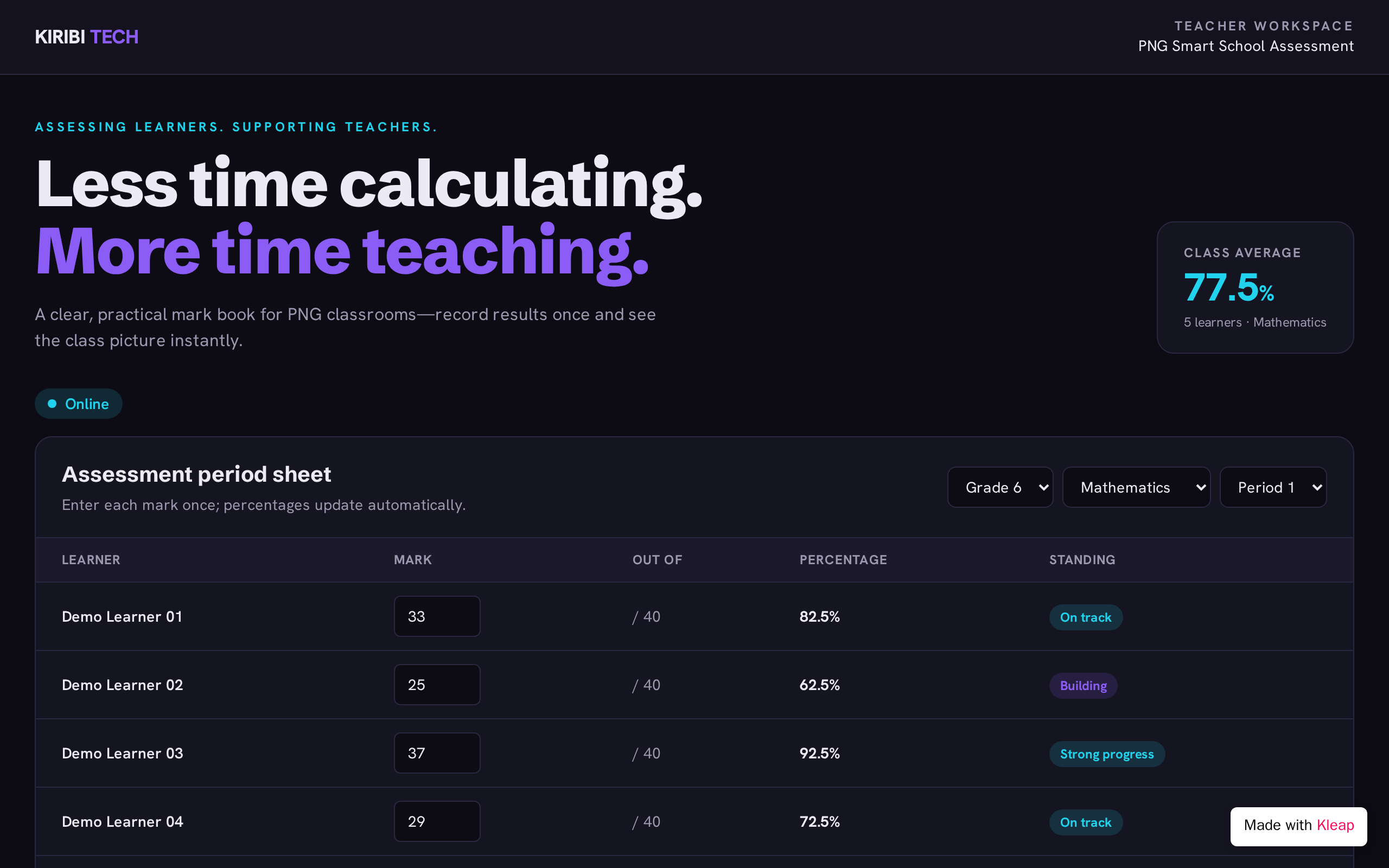Click Building badge for Demo Learner 02
The image size is (1389, 868).
point(1083,685)
